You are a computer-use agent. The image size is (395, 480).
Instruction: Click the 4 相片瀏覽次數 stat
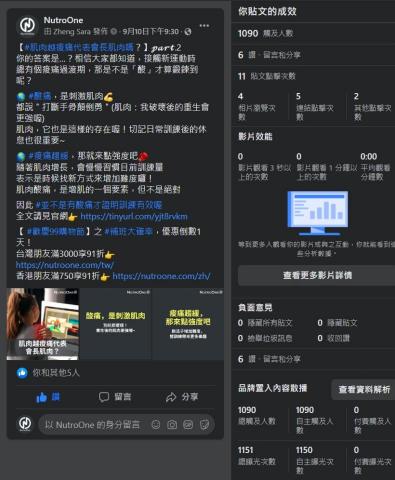pos(257,106)
